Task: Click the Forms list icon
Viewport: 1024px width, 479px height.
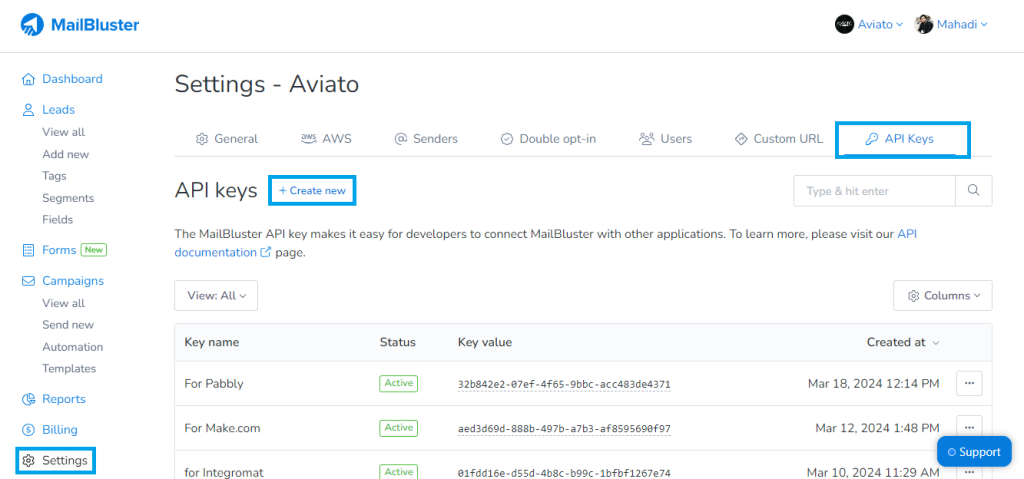Action: pos(28,250)
